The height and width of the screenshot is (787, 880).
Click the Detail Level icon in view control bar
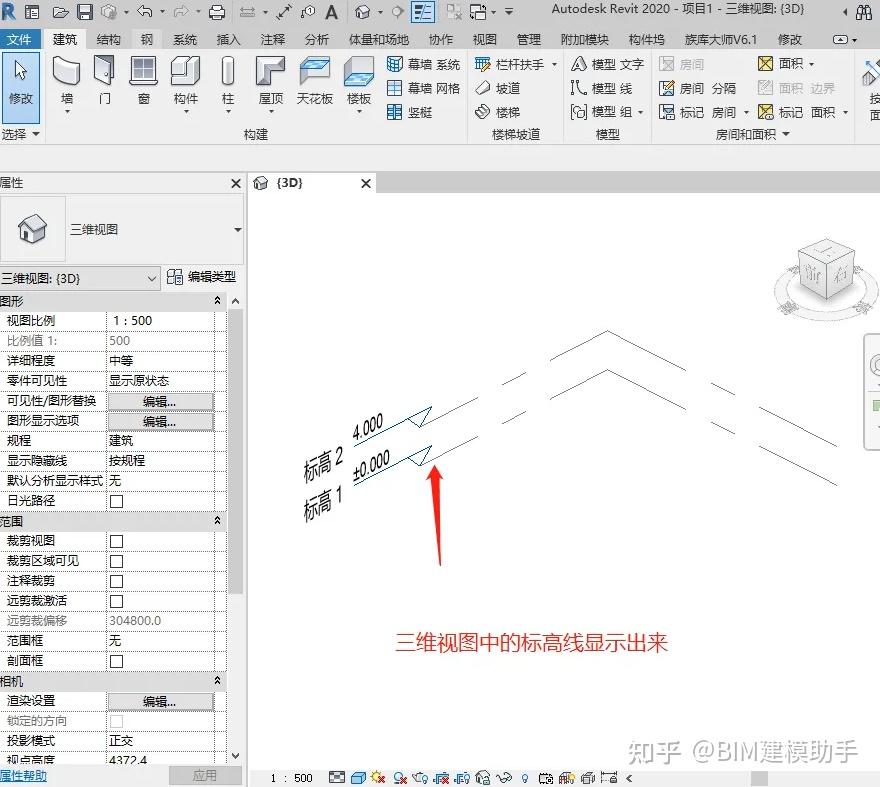(337, 778)
